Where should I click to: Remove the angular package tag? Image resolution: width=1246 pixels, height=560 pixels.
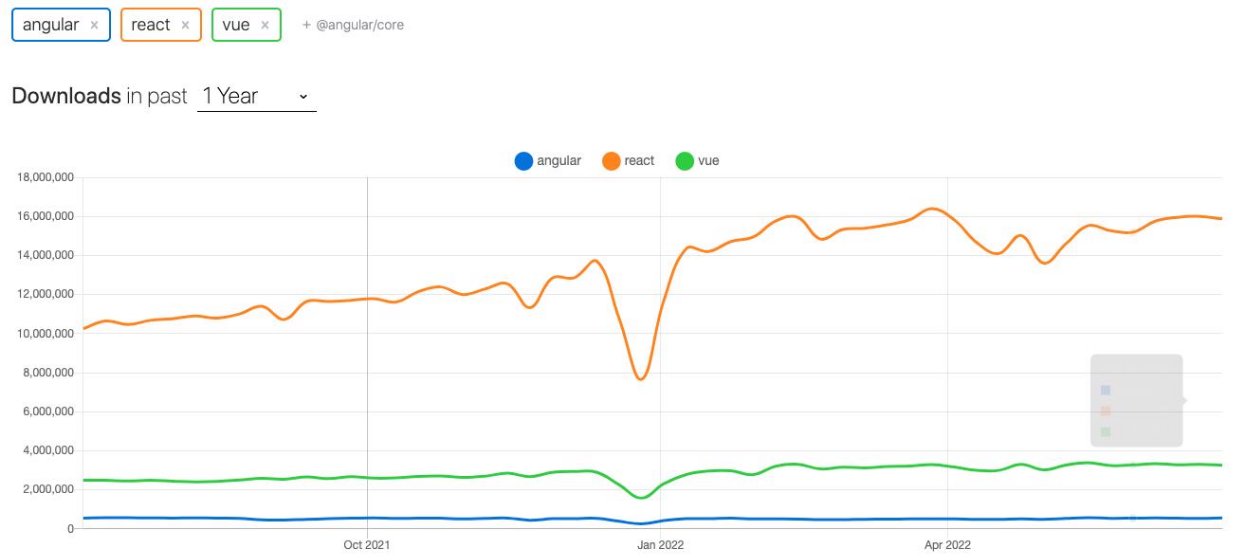pyautogui.click(x=94, y=25)
